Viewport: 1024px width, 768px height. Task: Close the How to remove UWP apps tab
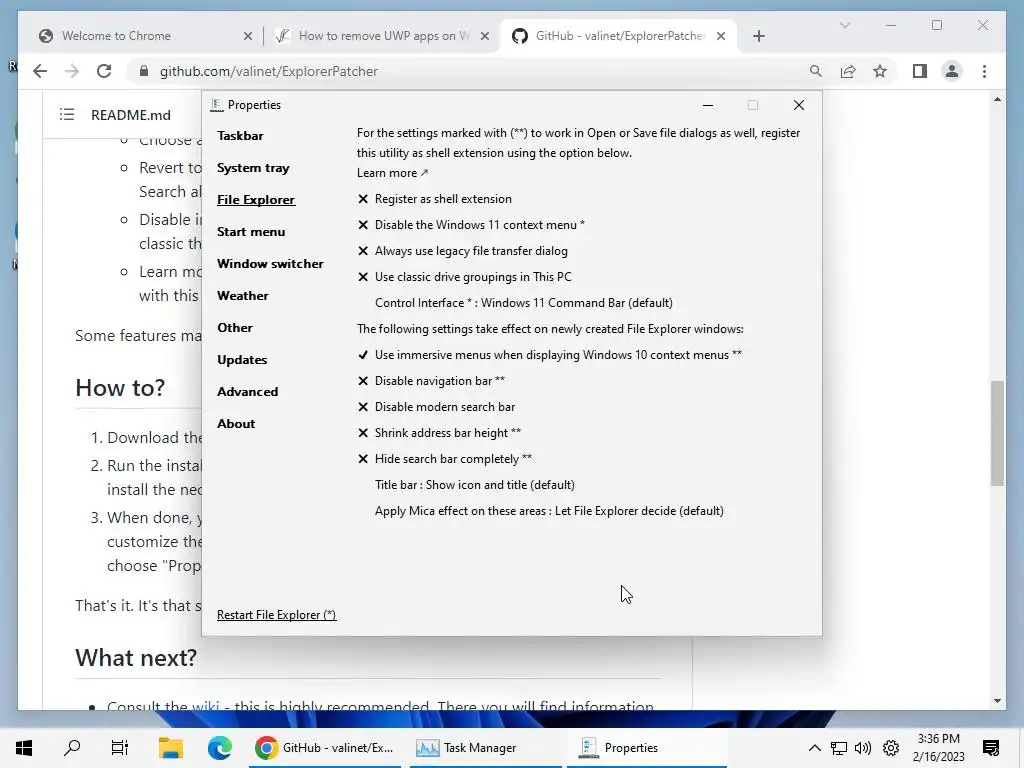[485, 37]
